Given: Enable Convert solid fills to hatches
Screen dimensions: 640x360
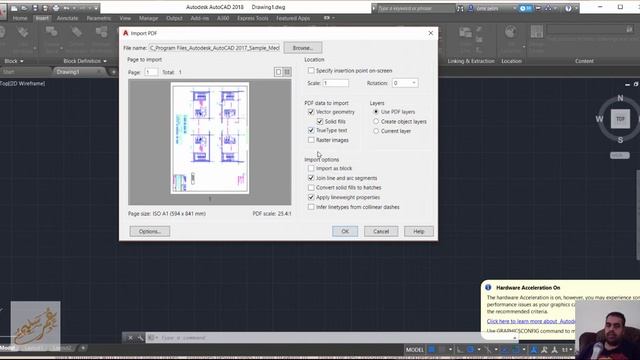Looking at the screenshot, I should pyautogui.click(x=311, y=188).
